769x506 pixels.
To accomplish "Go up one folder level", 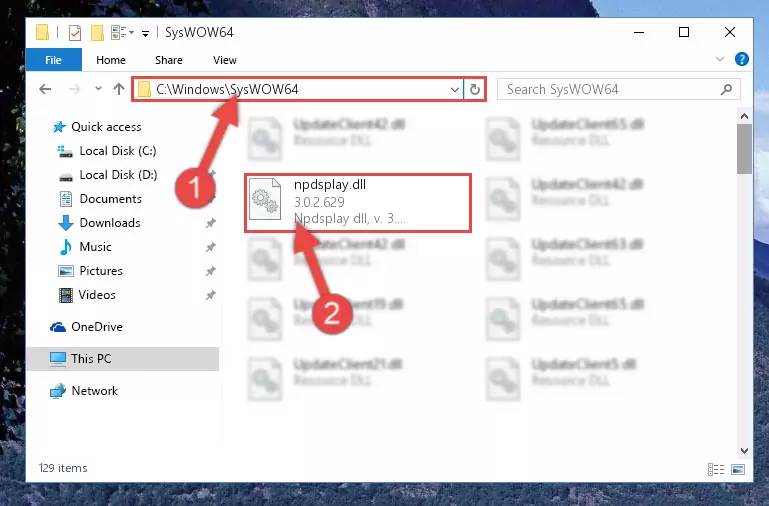I will click(x=119, y=89).
